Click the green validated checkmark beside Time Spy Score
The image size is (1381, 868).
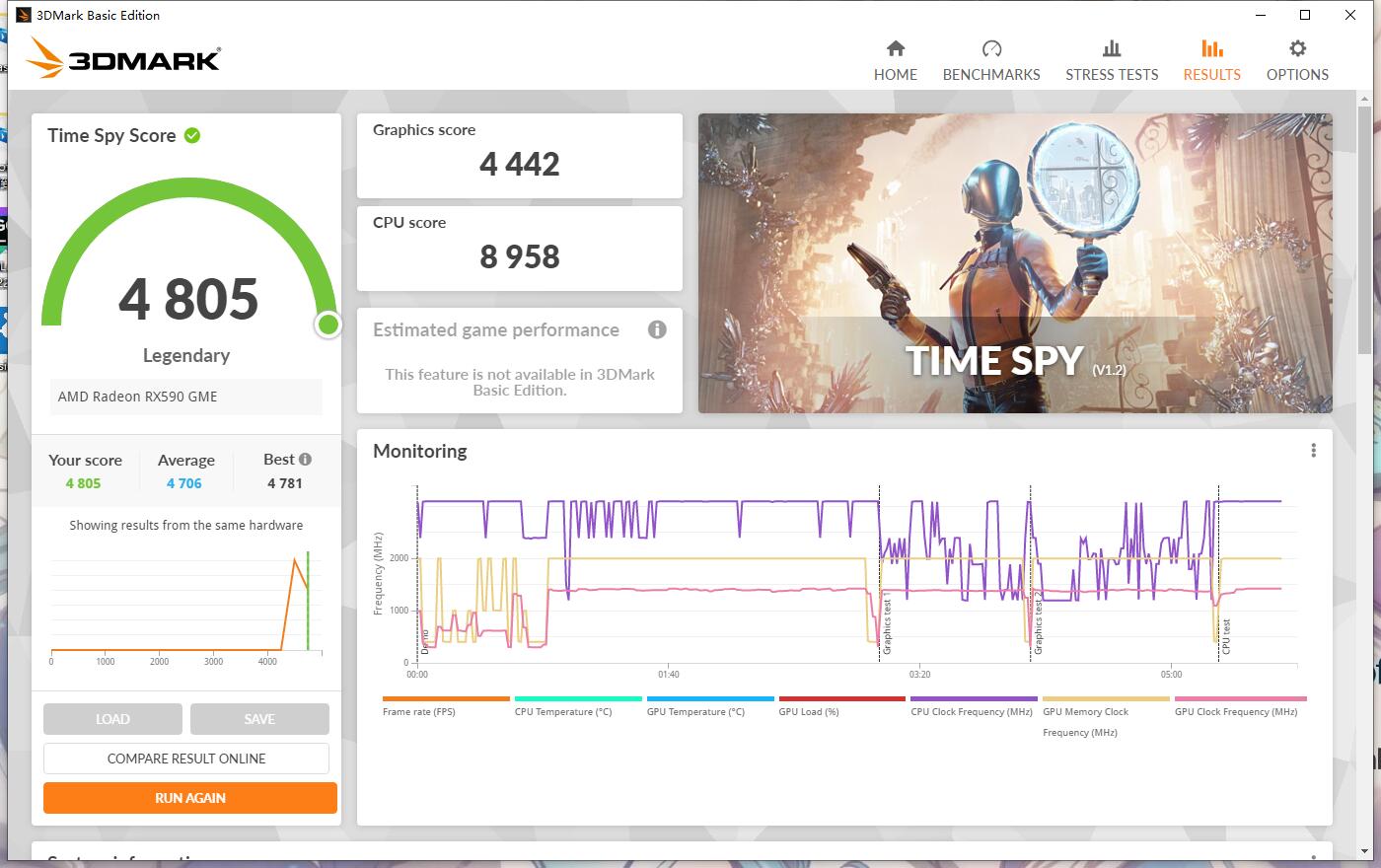point(192,135)
